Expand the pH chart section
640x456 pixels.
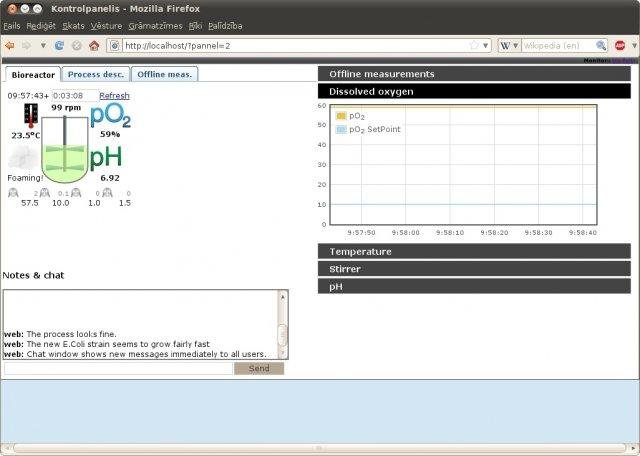click(474, 287)
